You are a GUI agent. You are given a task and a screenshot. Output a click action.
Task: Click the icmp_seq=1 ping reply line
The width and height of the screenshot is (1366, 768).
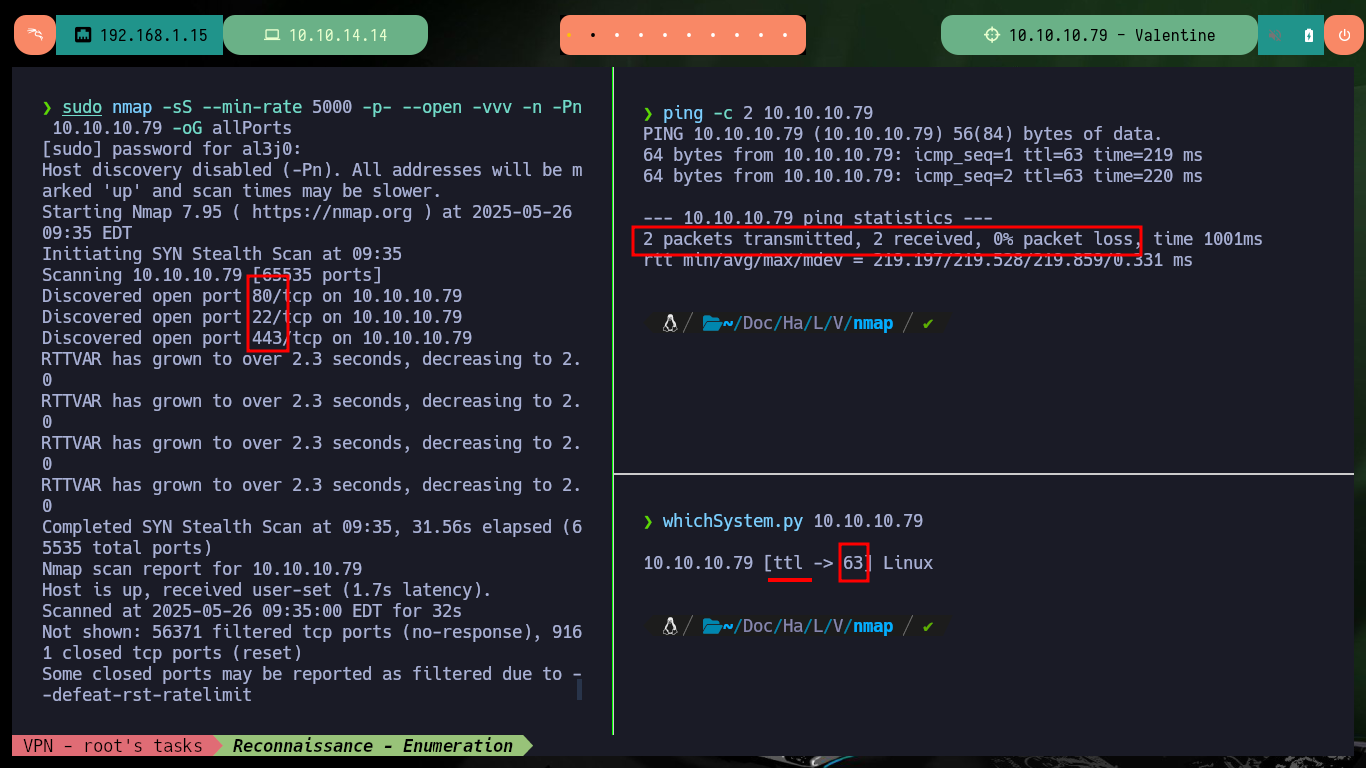pyautogui.click(x=923, y=155)
